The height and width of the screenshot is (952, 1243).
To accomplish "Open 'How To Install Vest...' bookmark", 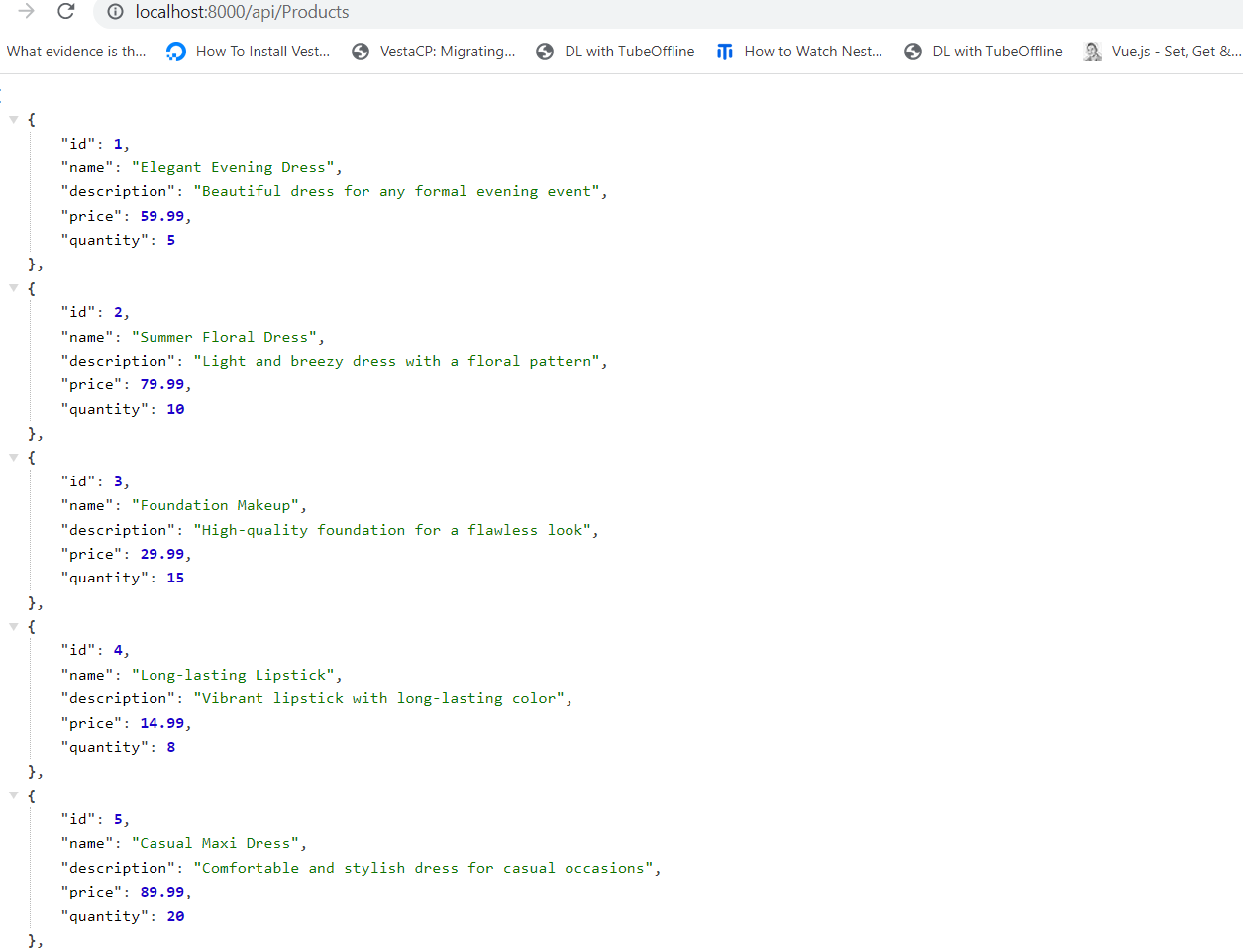I will point(249,52).
